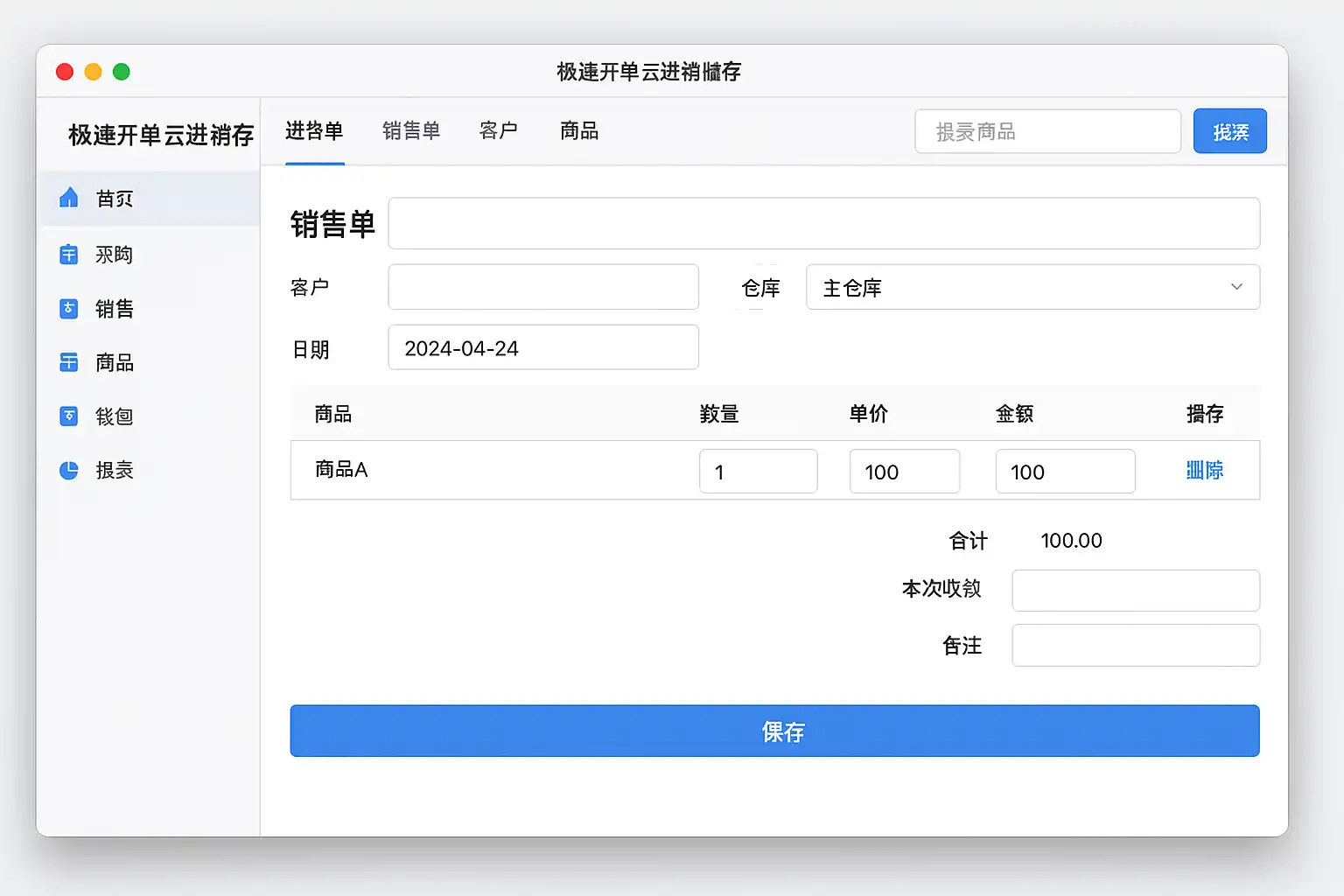Click the quantity field for 商品A

[758, 472]
